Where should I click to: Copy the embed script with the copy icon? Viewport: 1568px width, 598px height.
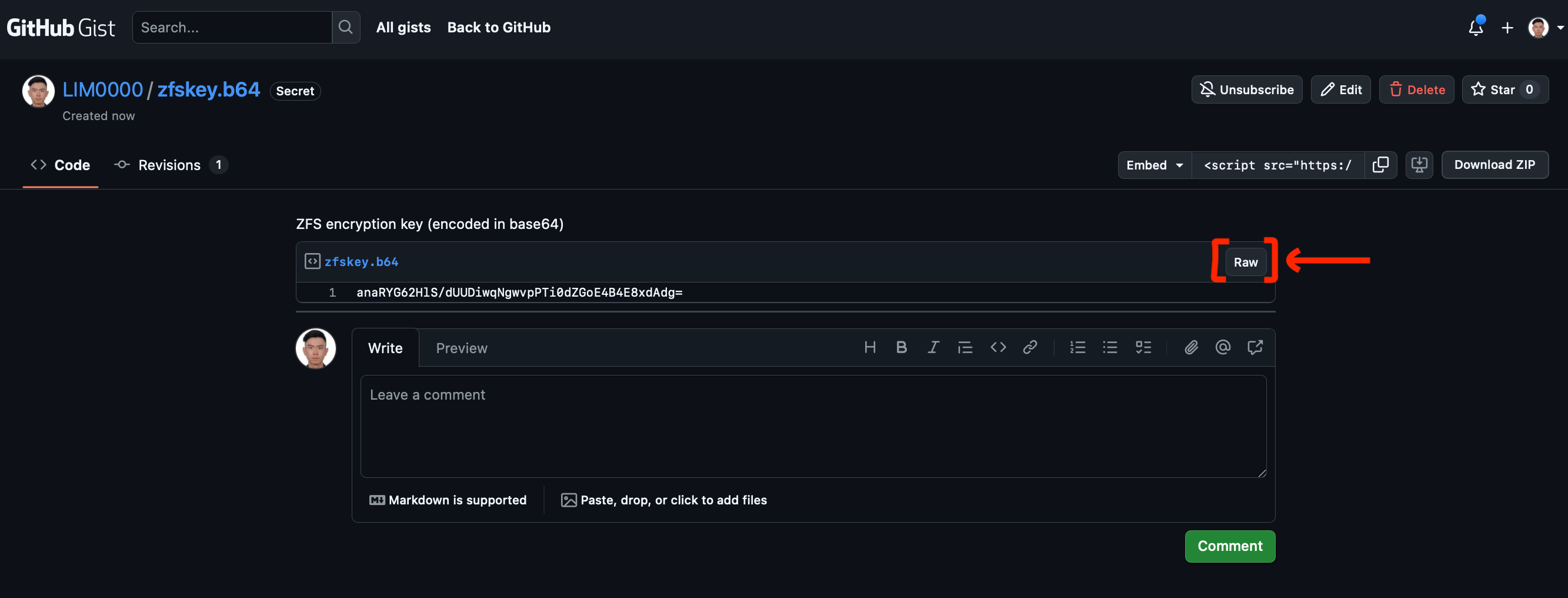pyautogui.click(x=1380, y=165)
